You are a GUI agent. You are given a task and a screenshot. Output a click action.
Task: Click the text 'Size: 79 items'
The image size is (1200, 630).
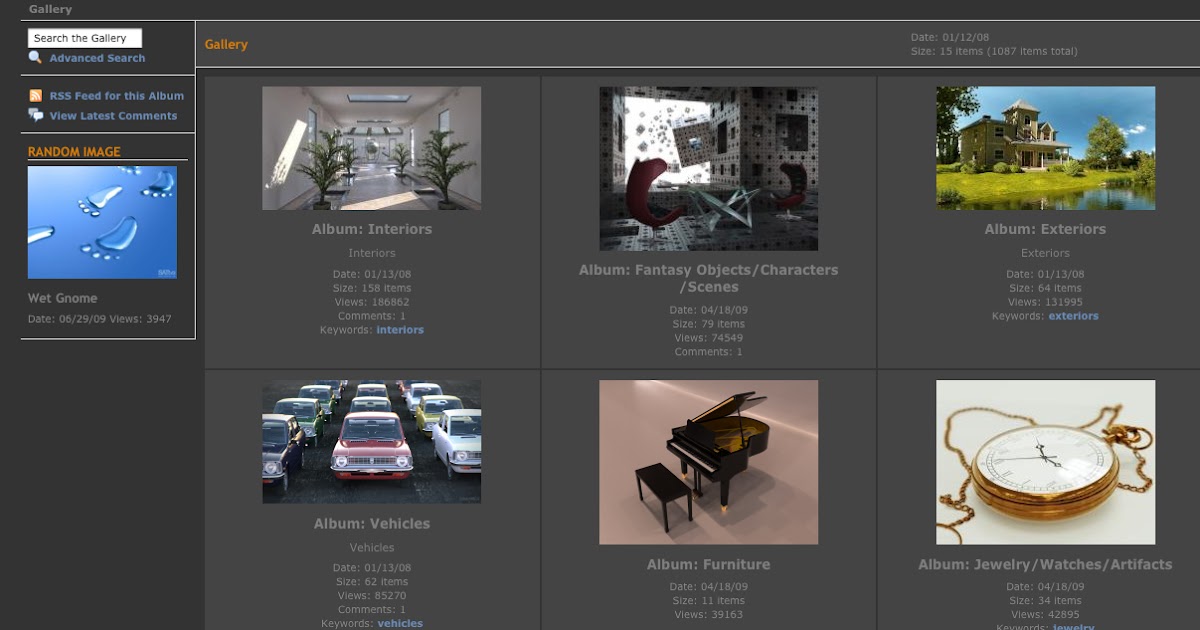709,324
